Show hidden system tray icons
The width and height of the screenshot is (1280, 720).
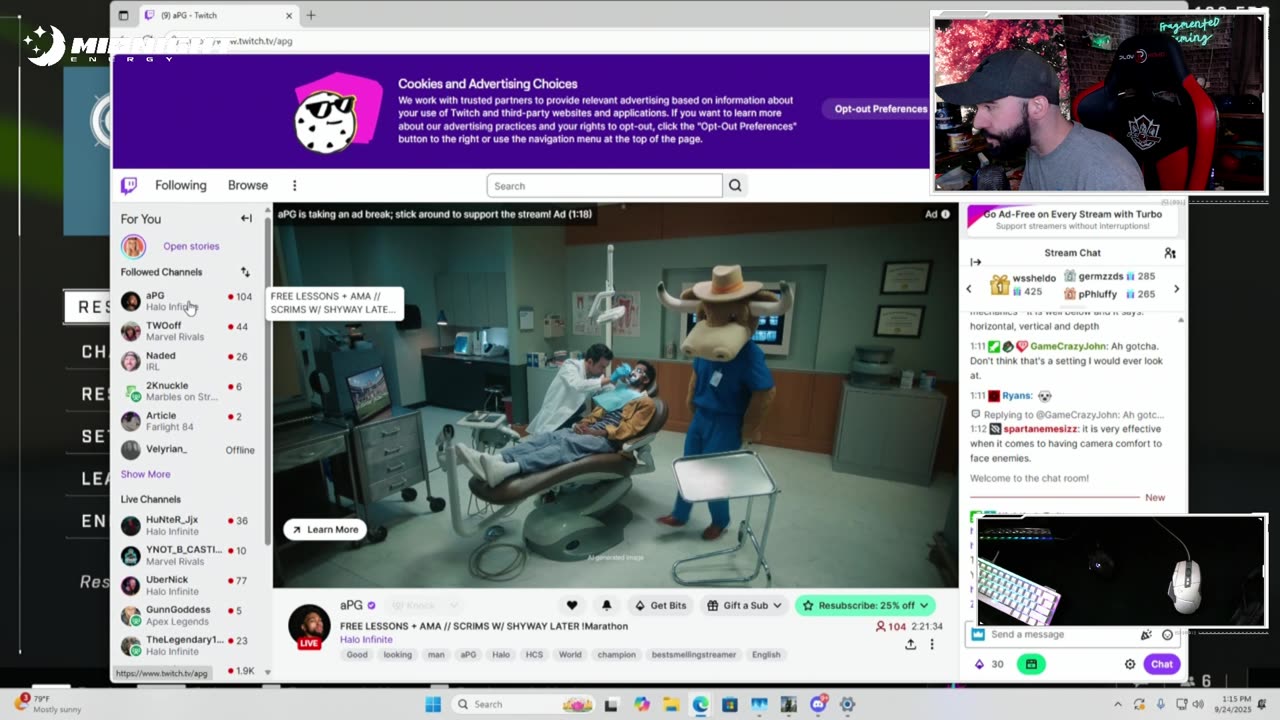[1118, 704]
